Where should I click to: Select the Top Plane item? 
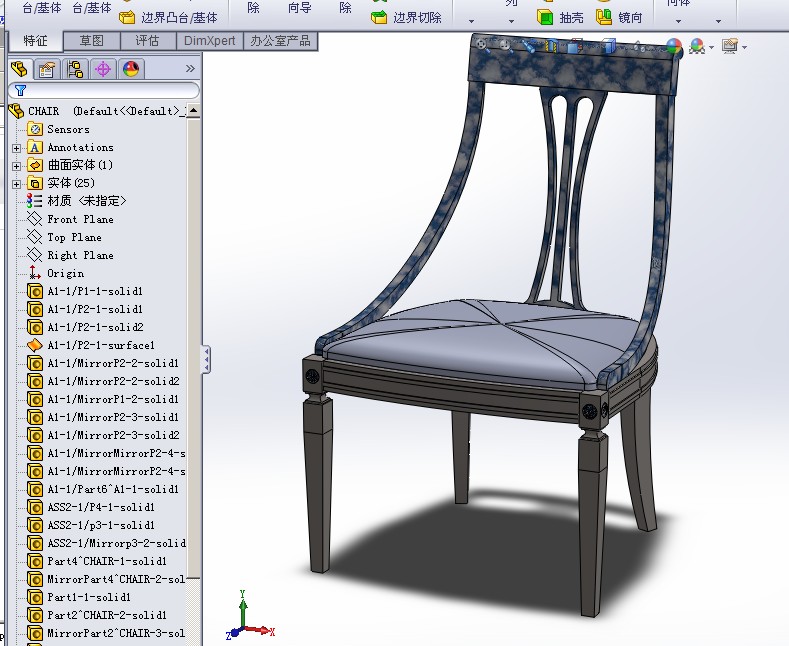coord(74,237)
